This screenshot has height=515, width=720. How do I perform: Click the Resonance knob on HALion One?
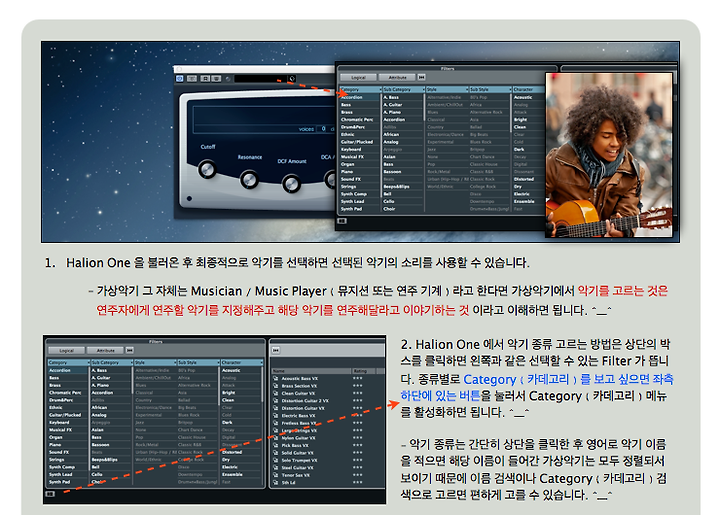click(249, 179)
